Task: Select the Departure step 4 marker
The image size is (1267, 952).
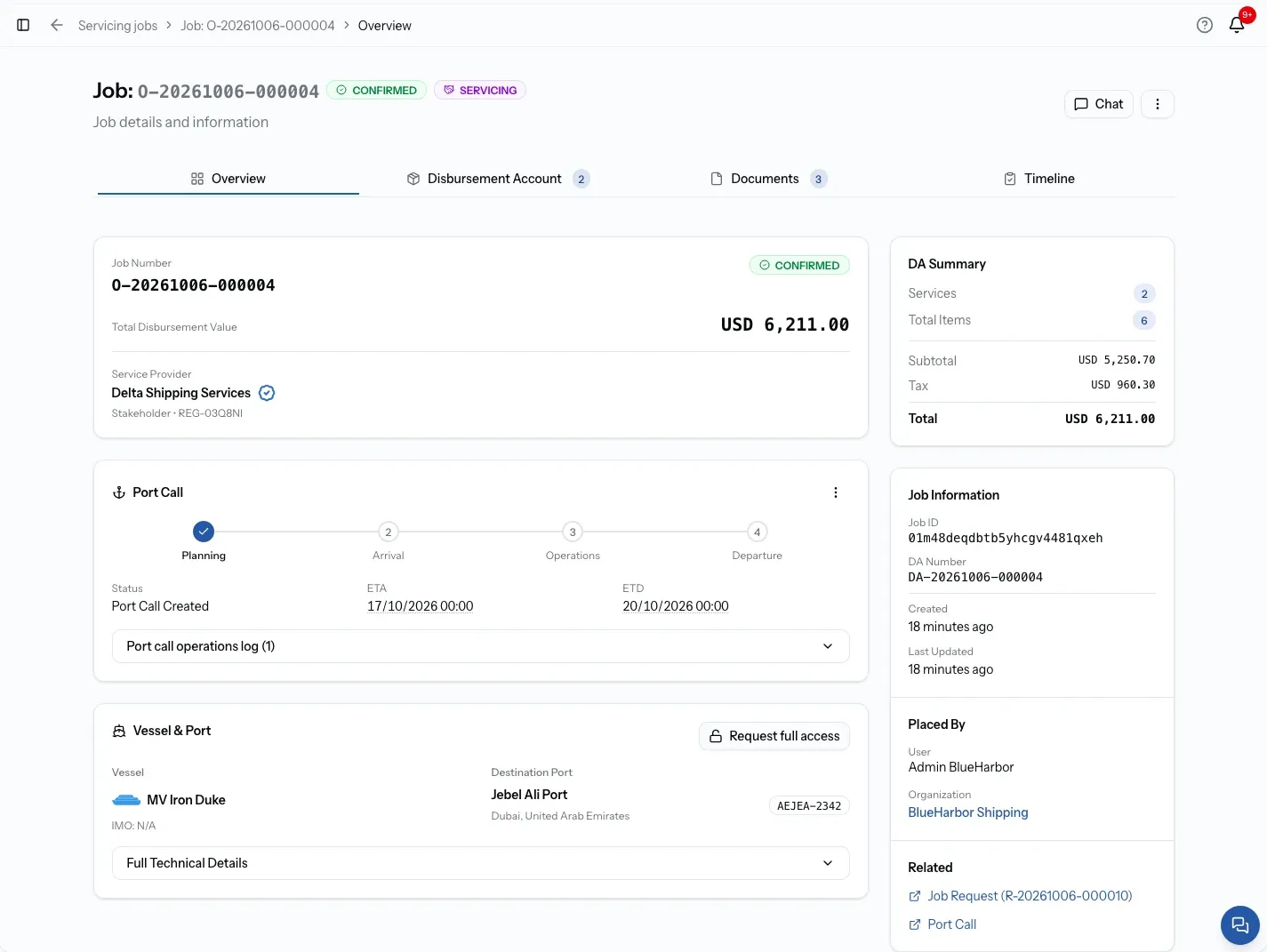Action: (x=758, y=532)
